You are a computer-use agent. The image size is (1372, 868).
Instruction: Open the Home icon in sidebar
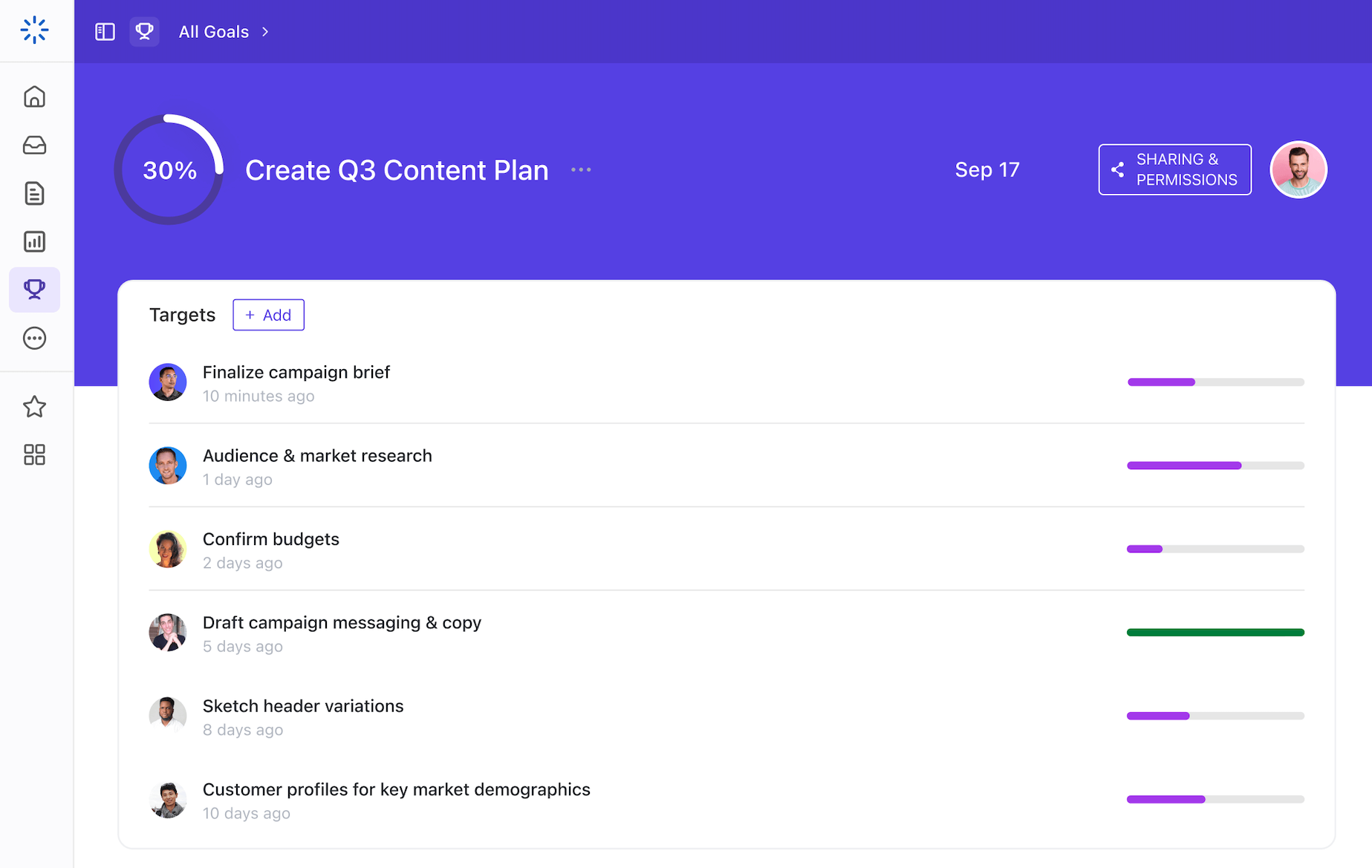pyautogui.click(x=34, y=97)
